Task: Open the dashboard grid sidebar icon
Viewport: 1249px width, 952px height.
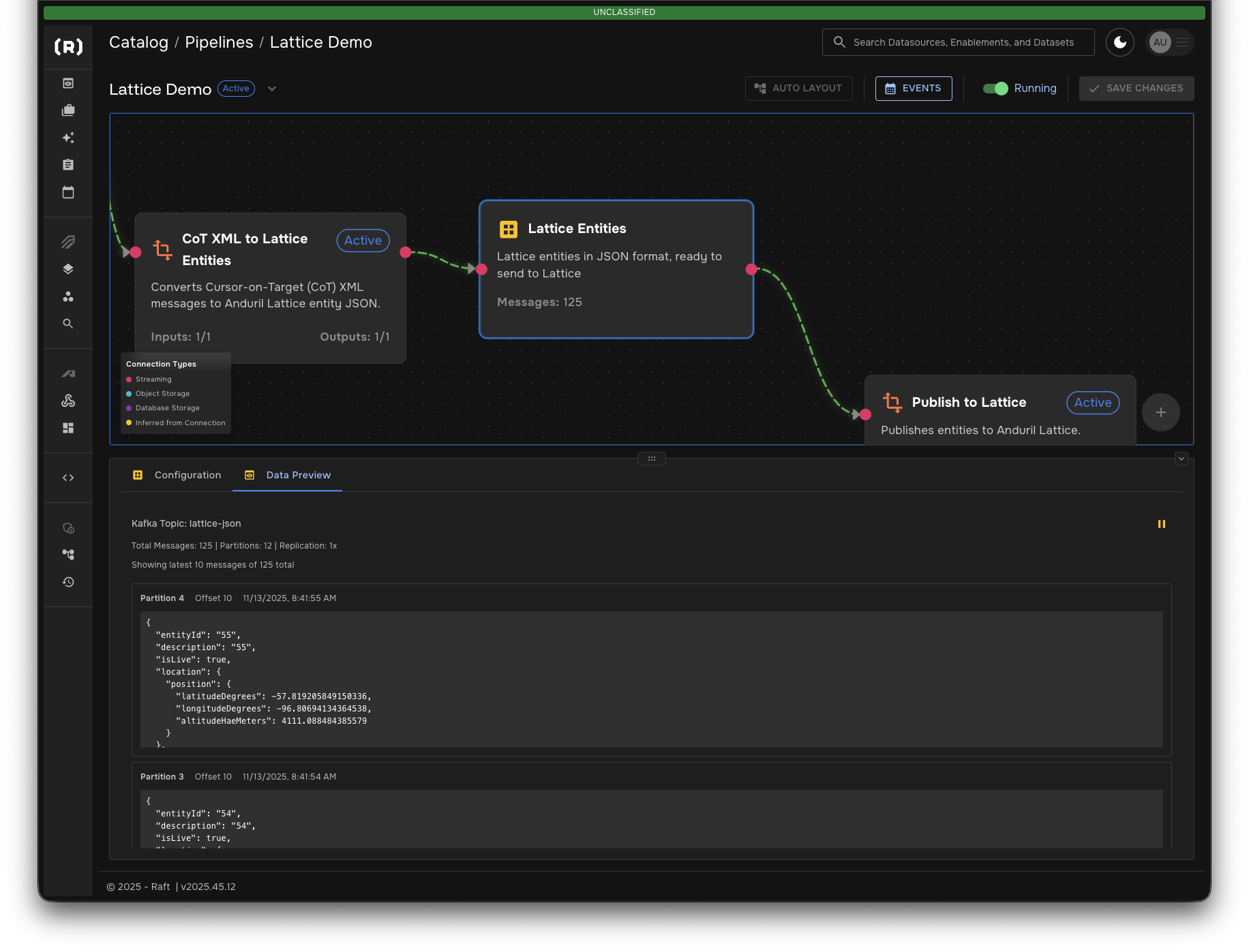Action: [x=68, y=428]
